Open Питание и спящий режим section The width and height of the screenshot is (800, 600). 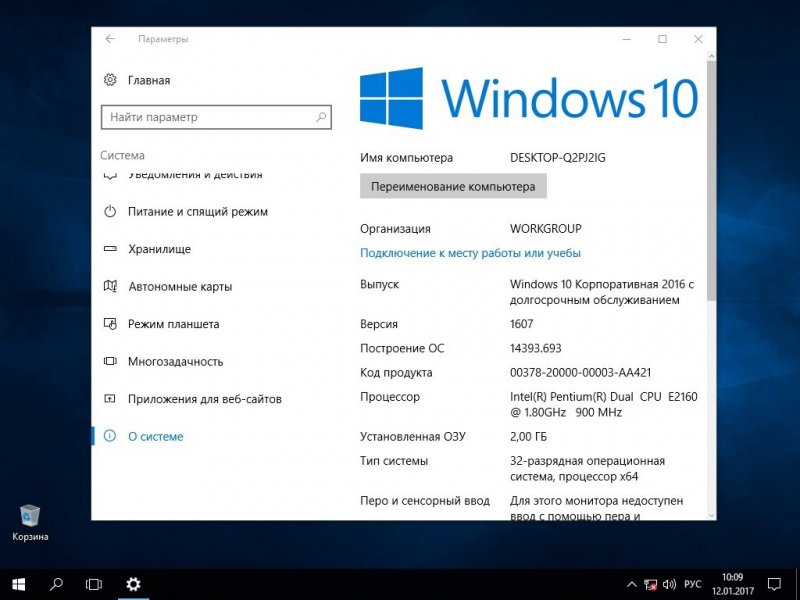pos(198,212)
